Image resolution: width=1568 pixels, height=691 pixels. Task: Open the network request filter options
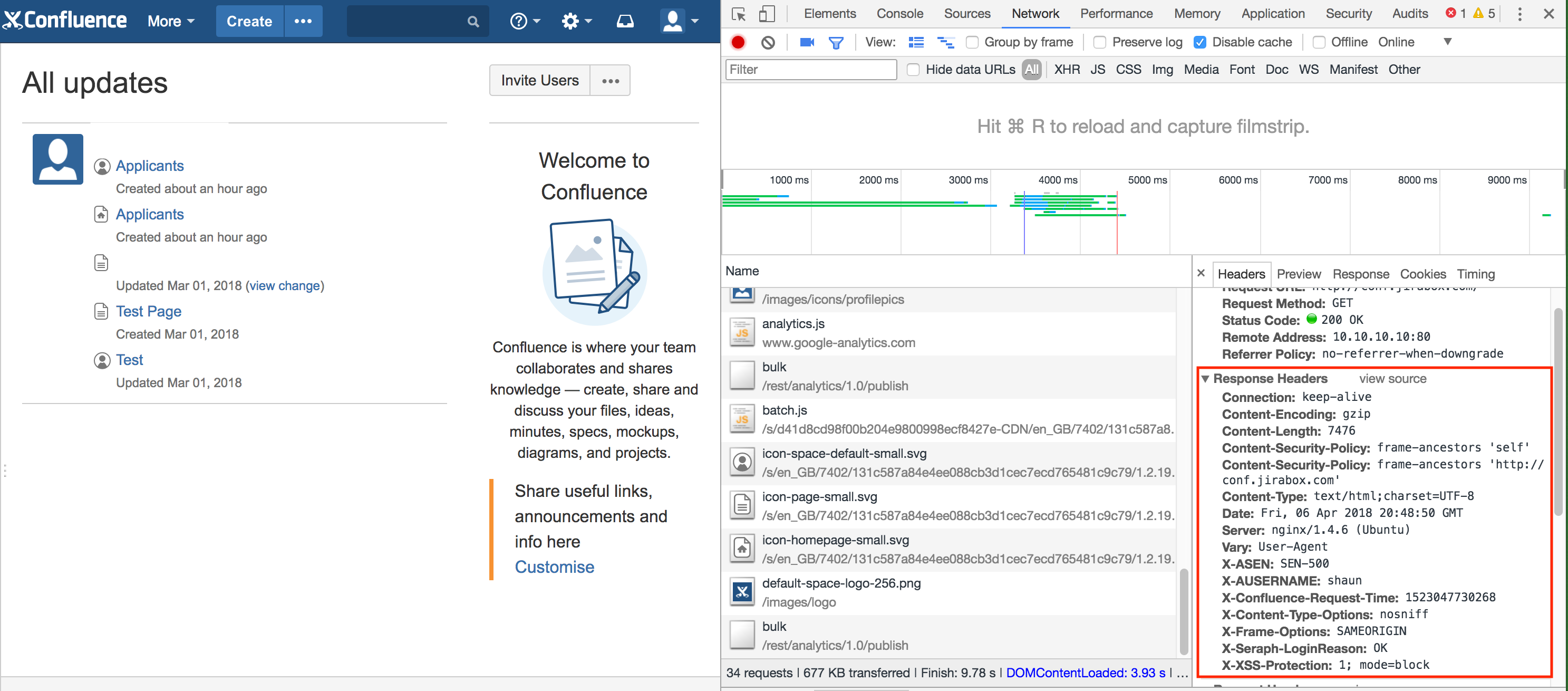836,42
